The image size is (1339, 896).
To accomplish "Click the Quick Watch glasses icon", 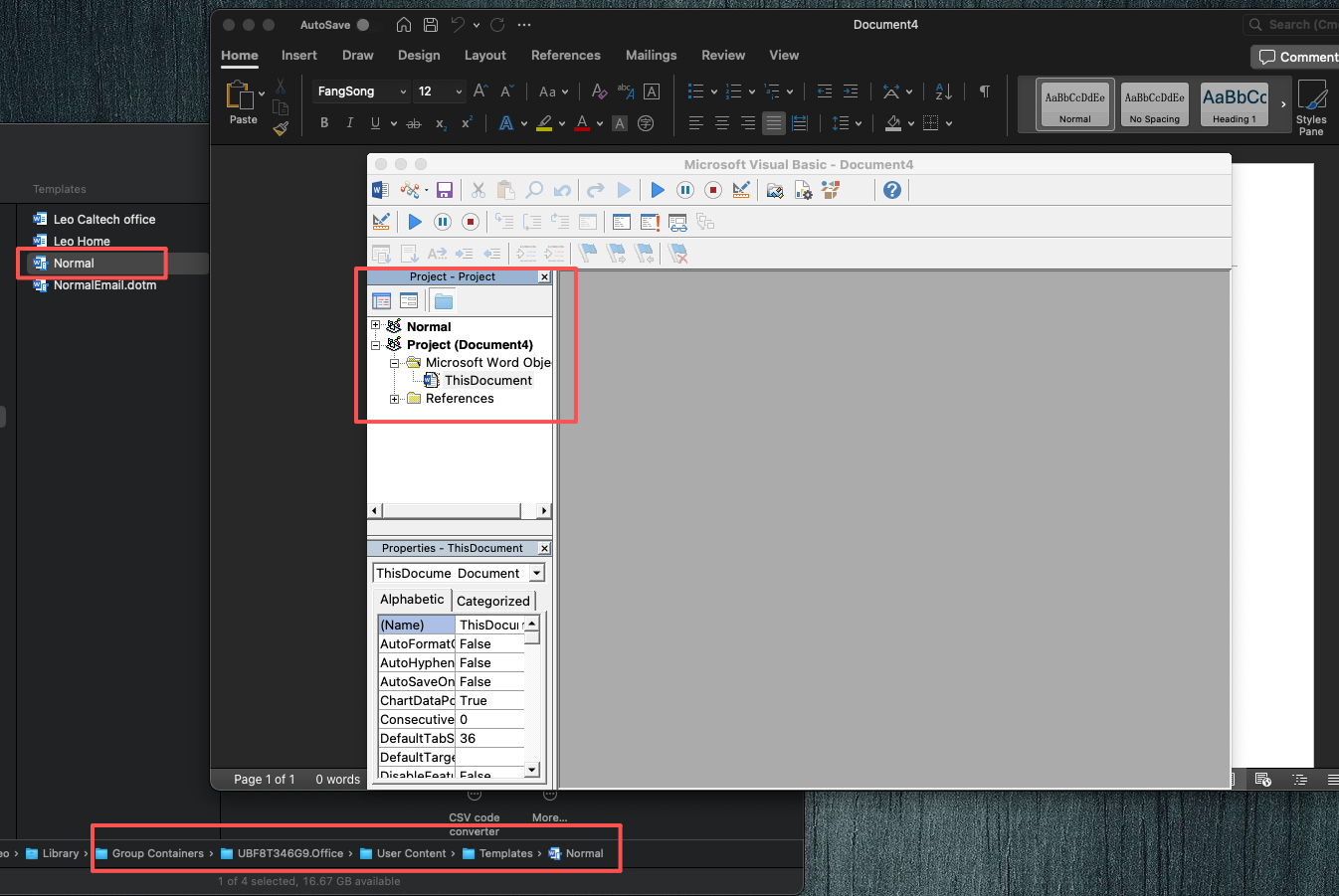I will (677, 222).
